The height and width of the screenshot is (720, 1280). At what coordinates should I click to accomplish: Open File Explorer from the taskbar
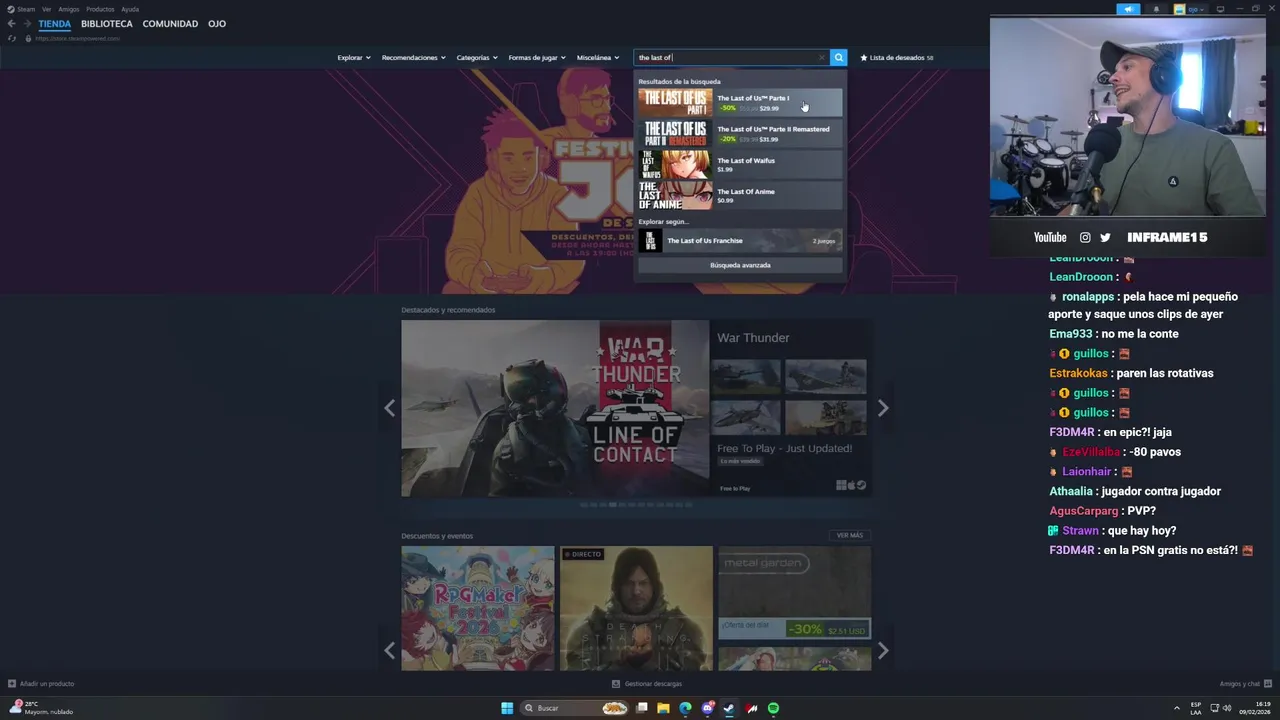pos(663,708)
